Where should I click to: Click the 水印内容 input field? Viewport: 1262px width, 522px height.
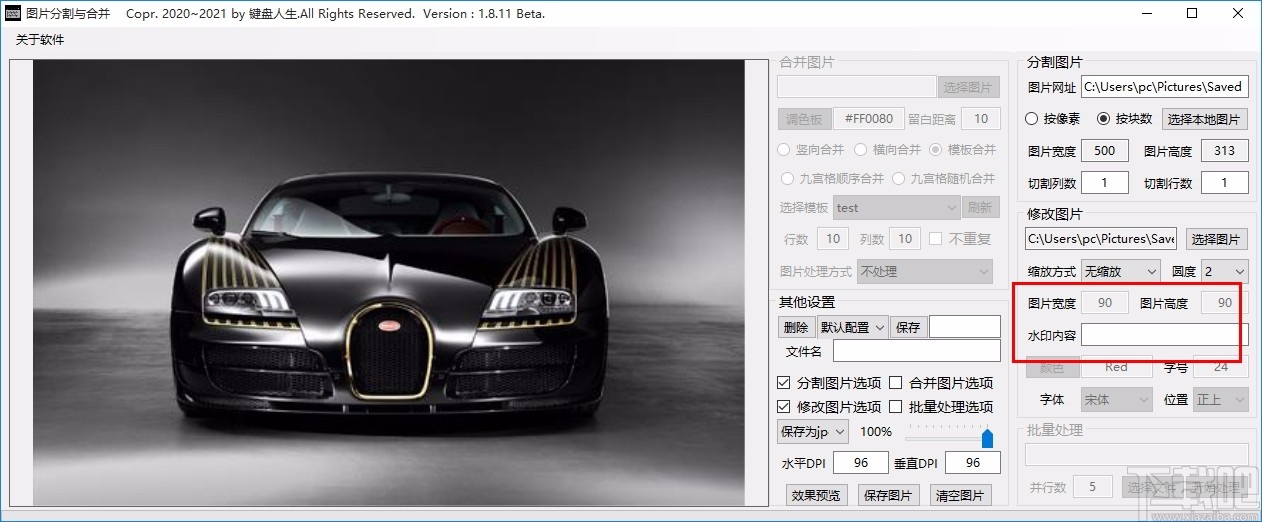click(1165, 335)
